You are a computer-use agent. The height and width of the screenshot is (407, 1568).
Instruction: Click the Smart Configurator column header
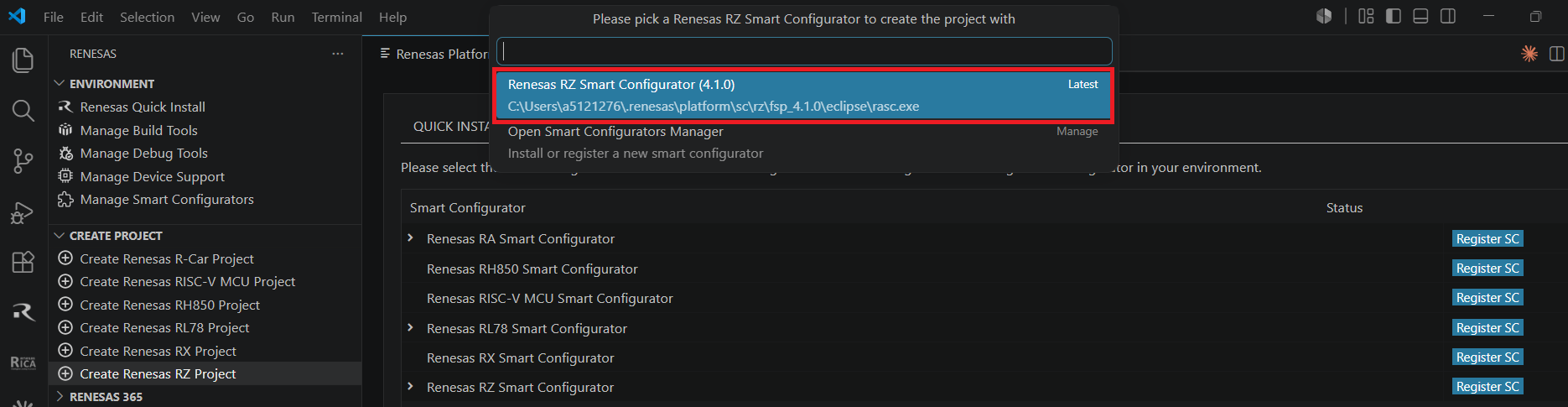pos(467,207)
